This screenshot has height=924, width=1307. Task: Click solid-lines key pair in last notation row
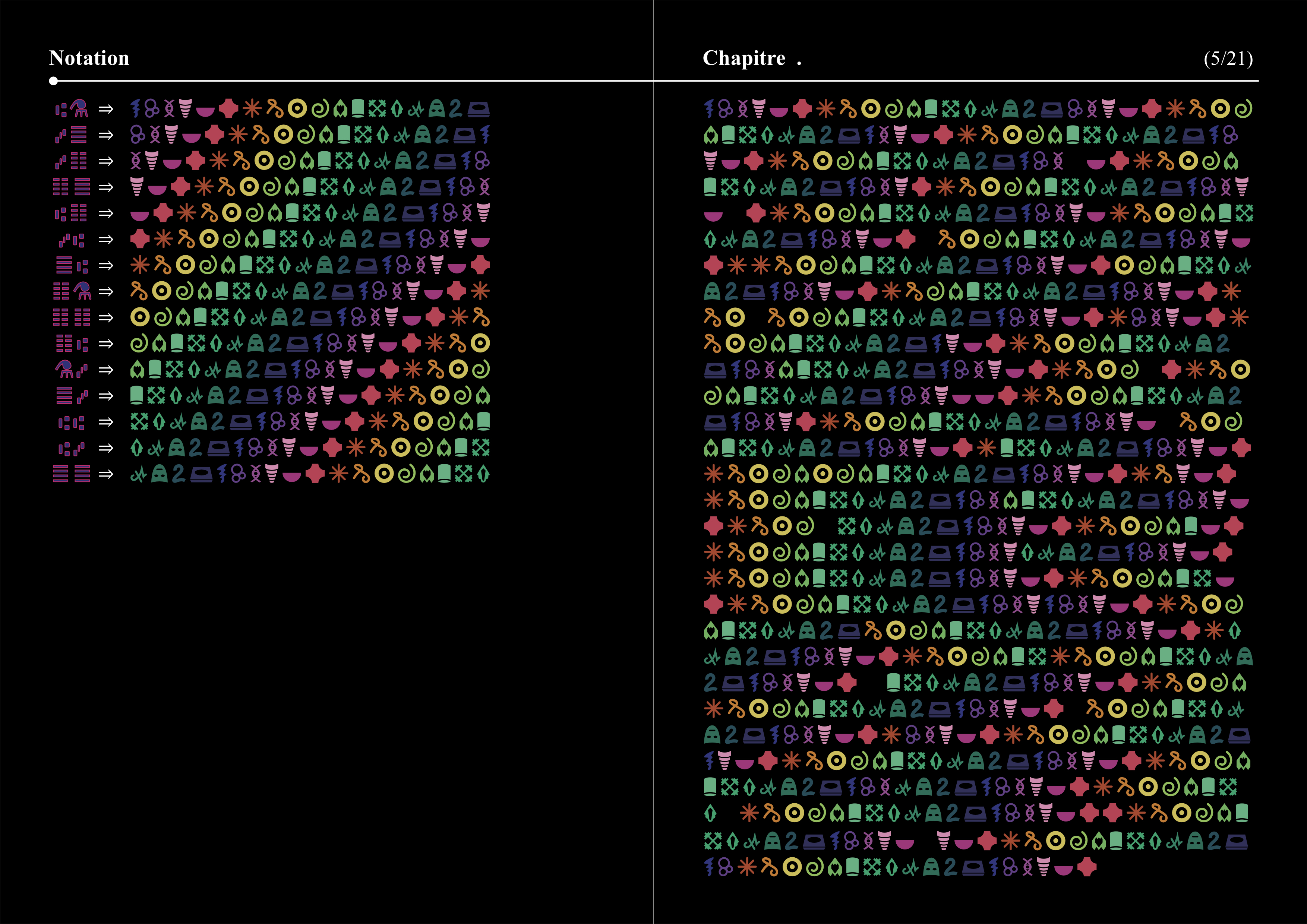click(x=71, y=474)
